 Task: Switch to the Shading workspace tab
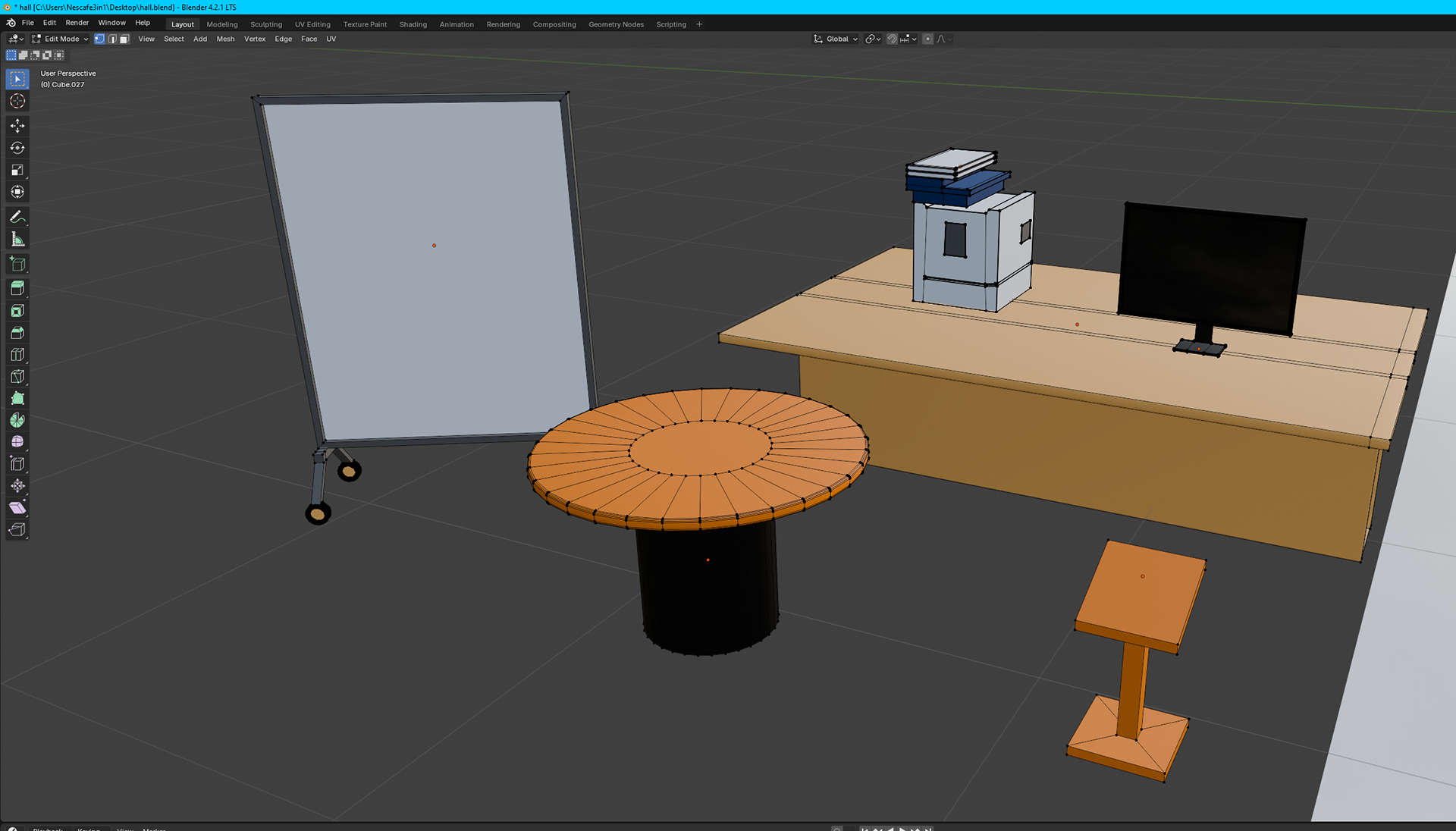413,24
